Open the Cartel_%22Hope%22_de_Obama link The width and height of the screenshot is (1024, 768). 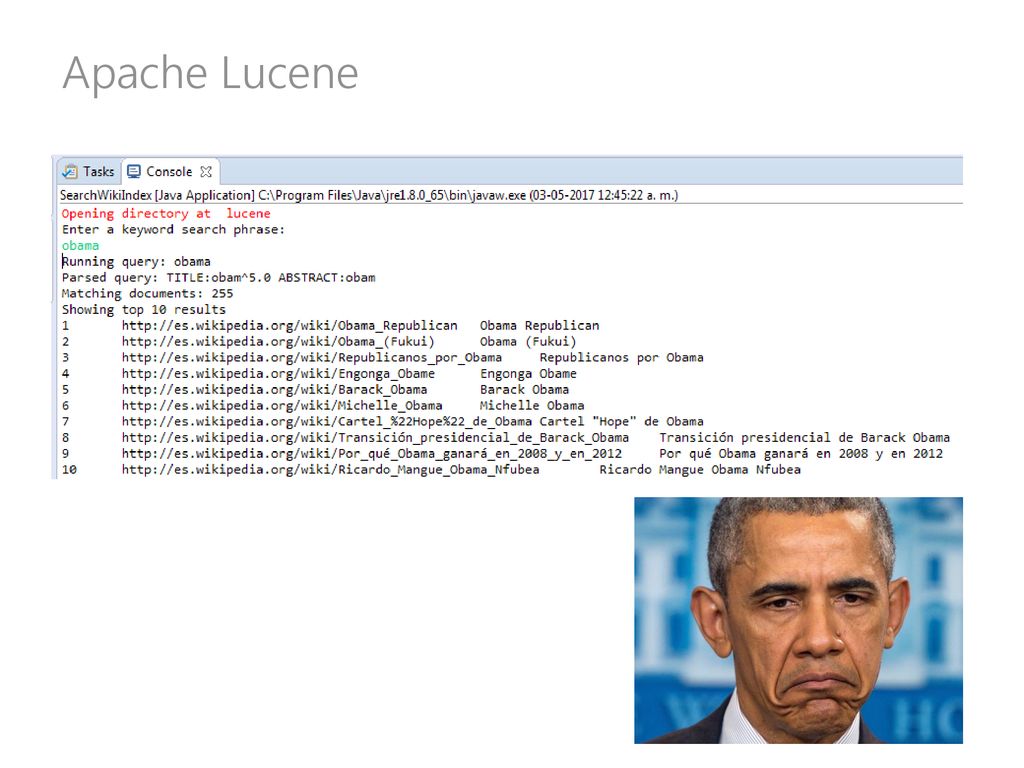pos(327,422)
